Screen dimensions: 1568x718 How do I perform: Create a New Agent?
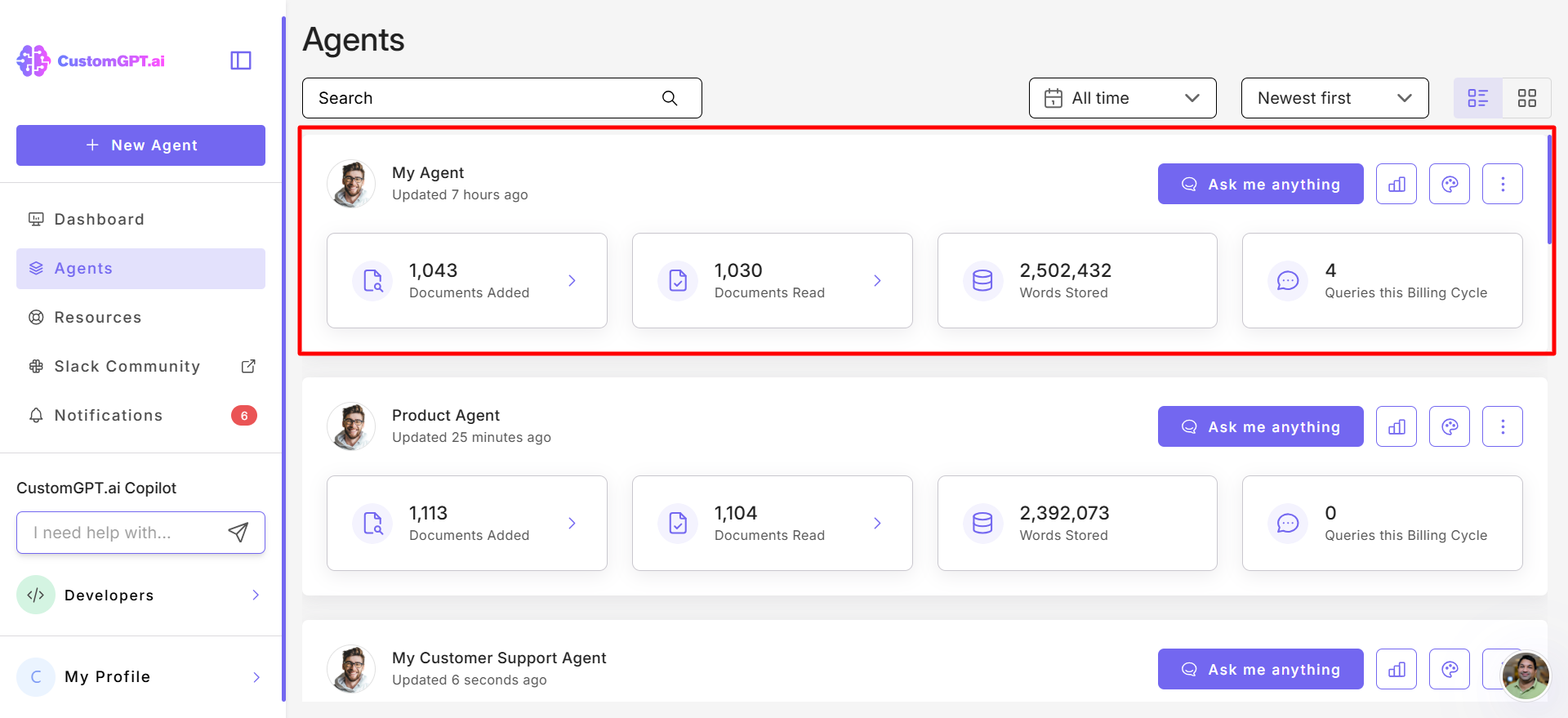140,145
